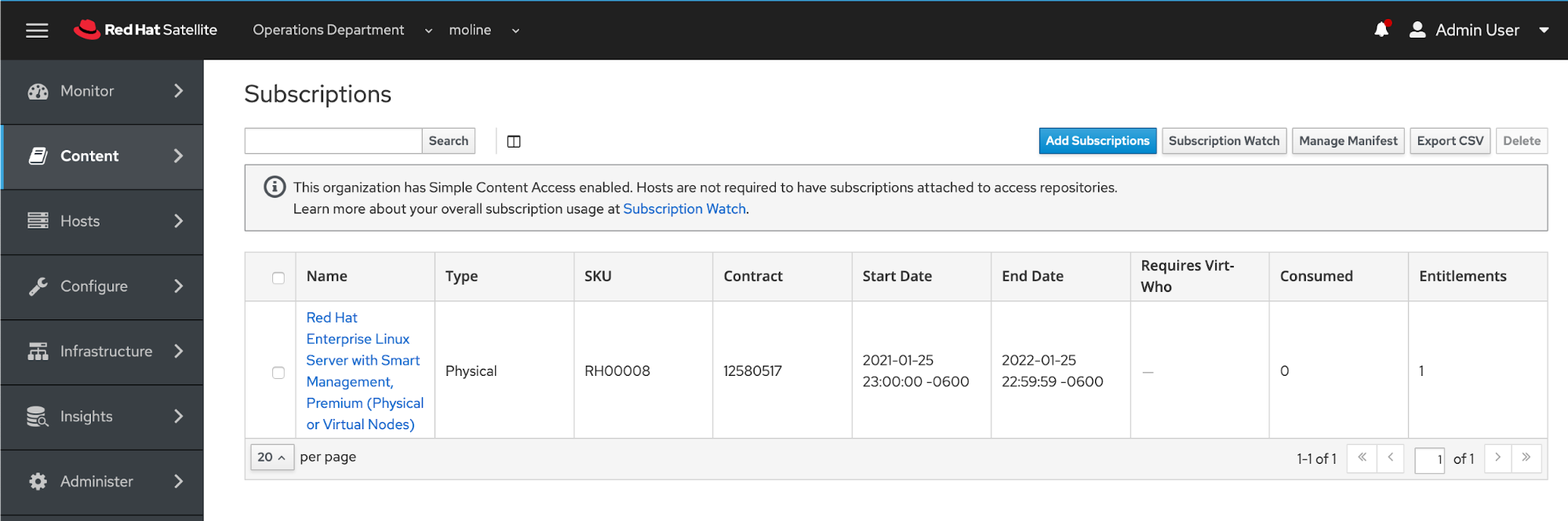This screenshot has height=521, width=1568.
Task: Open the Administer sidebar menu
Action: (x=102, y=481)
